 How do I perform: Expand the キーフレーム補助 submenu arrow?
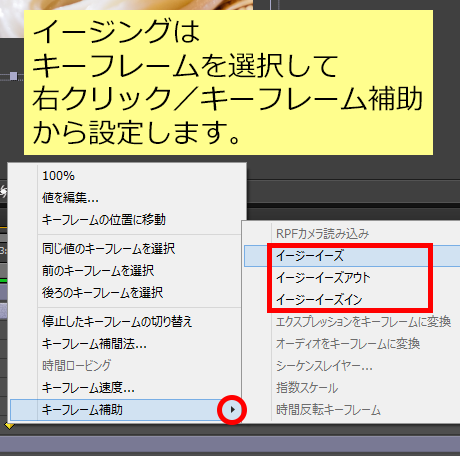point(232,410)
